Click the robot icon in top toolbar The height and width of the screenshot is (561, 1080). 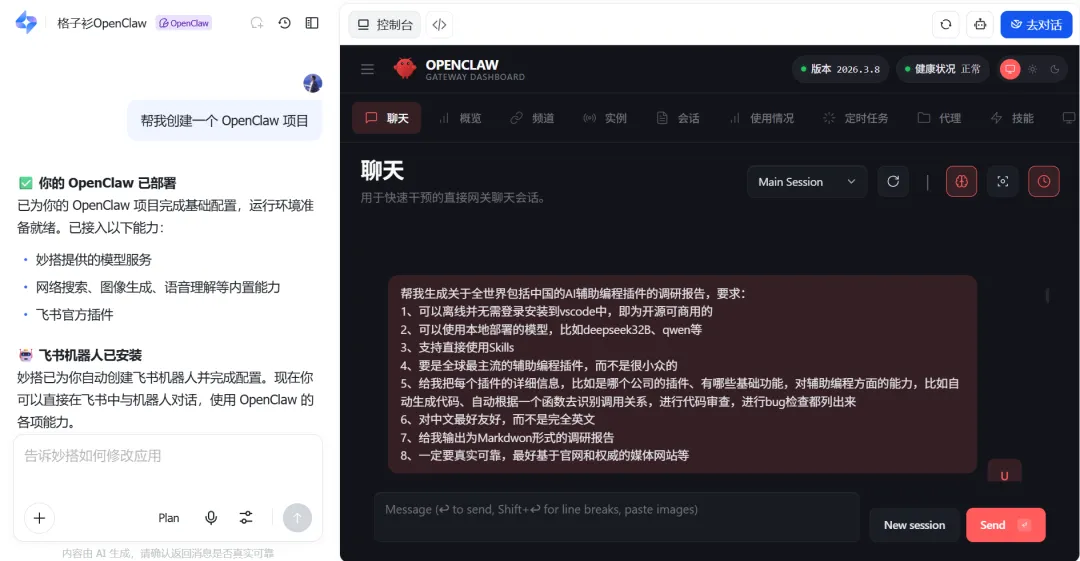tap(980, 25)
